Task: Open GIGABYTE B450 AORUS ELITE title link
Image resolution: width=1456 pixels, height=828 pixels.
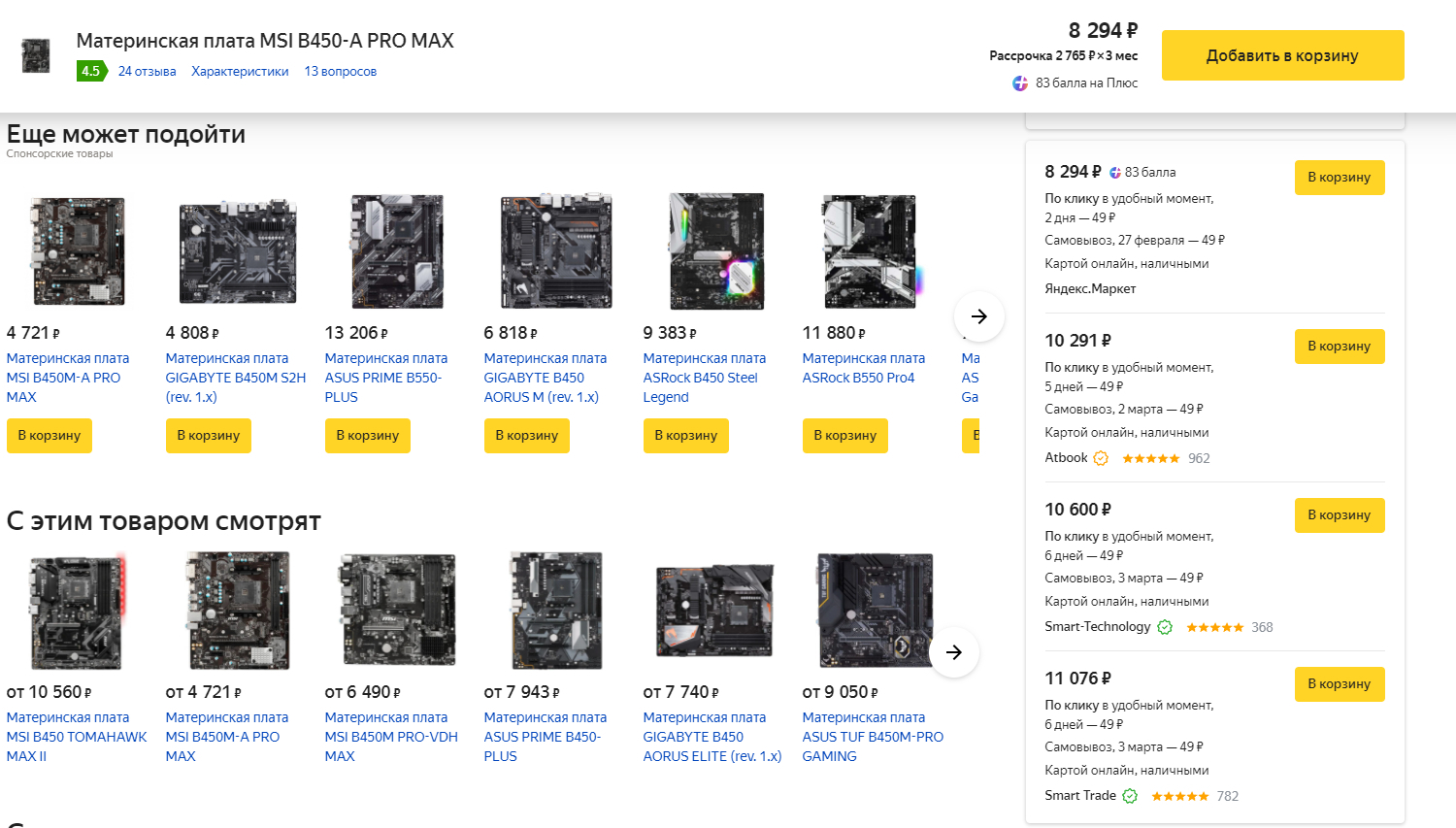Action: [712, 737]
